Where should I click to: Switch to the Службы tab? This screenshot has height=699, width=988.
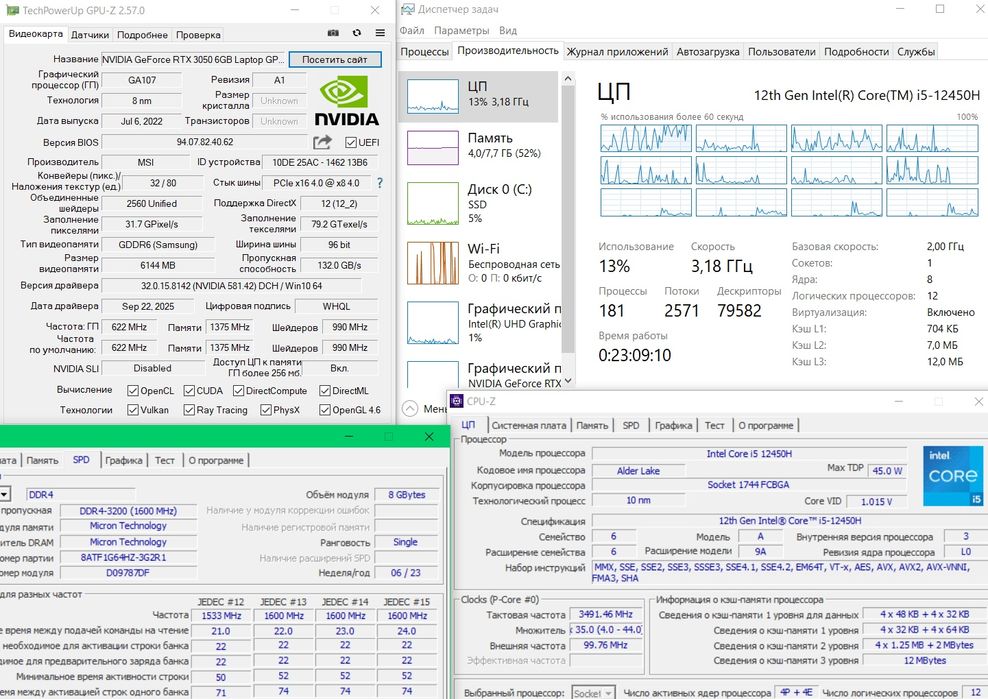[x=916, y=52]
